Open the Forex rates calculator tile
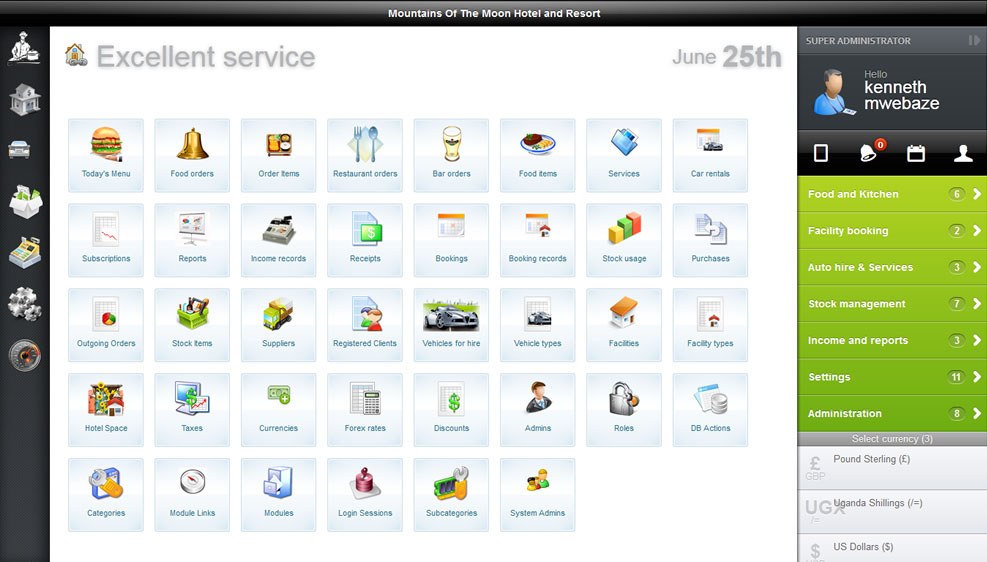This screenshot has height=562, width=987. [x=365, y=410]
